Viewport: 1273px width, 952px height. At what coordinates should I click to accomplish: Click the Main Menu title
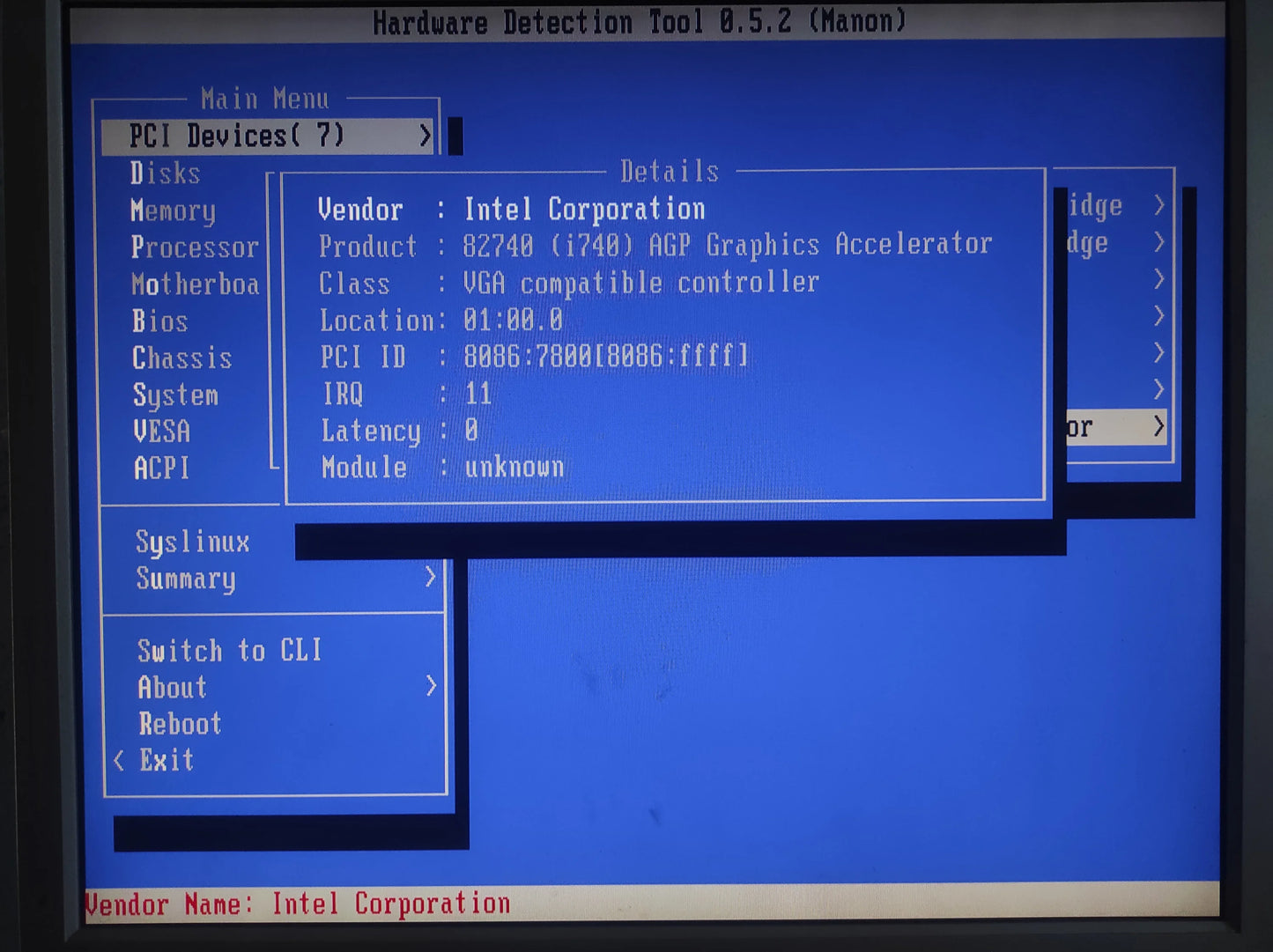click(264, 98)
